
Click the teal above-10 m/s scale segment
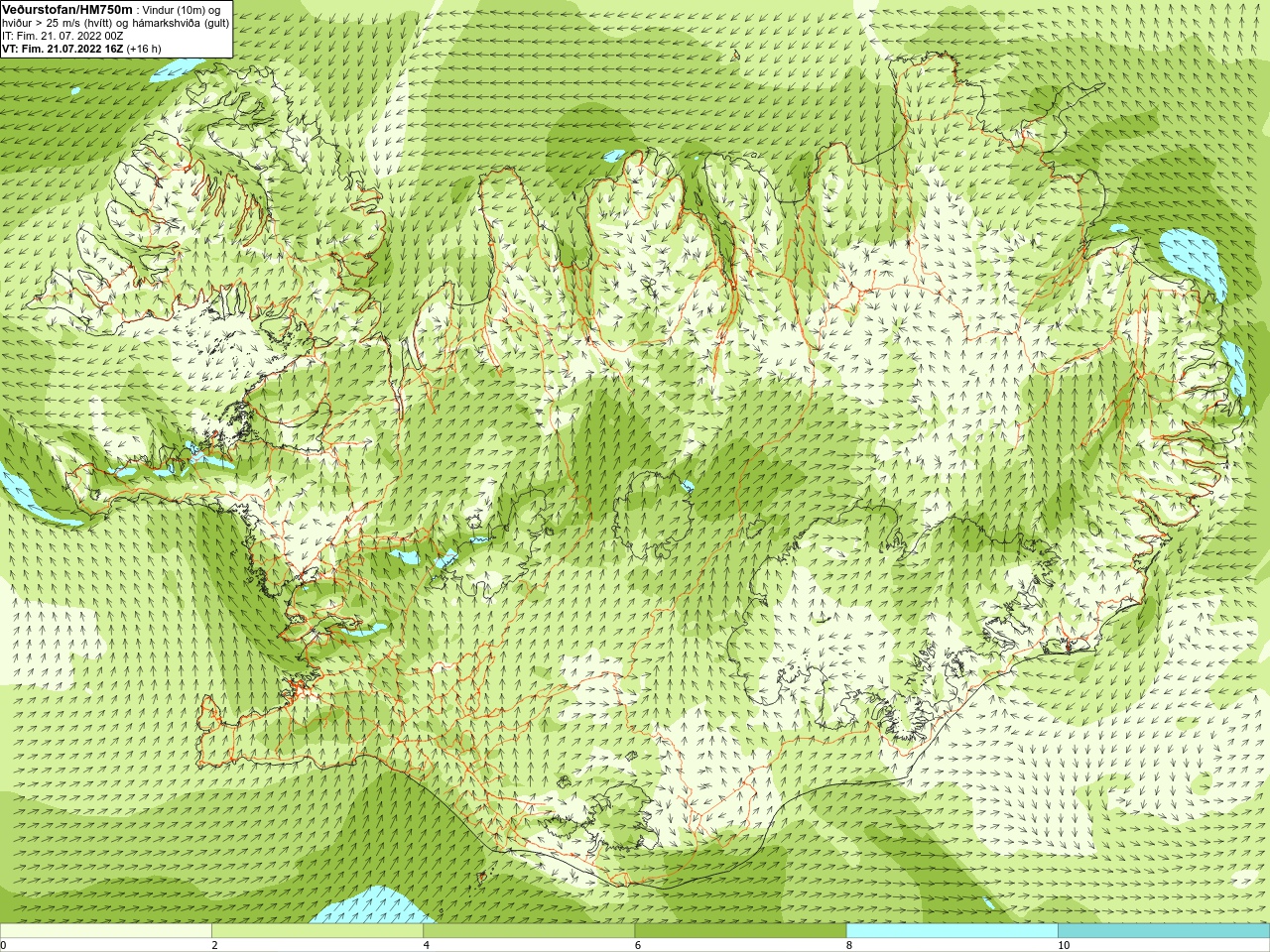1164,931
